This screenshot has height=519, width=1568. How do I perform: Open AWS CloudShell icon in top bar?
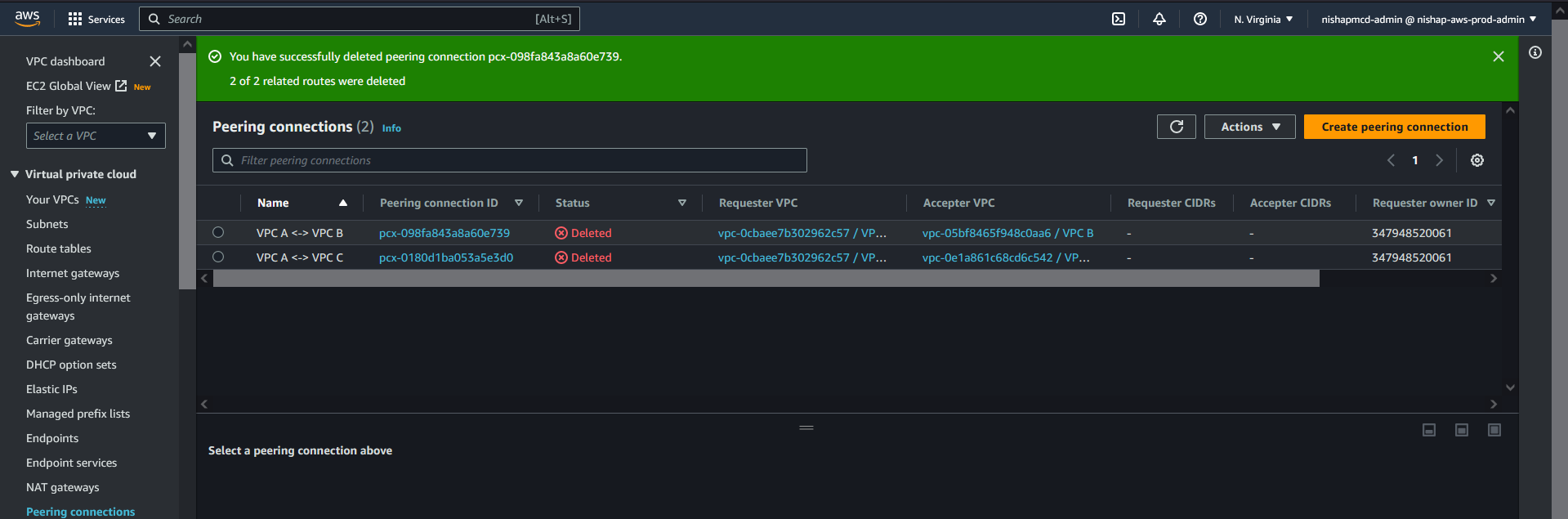1119,19
